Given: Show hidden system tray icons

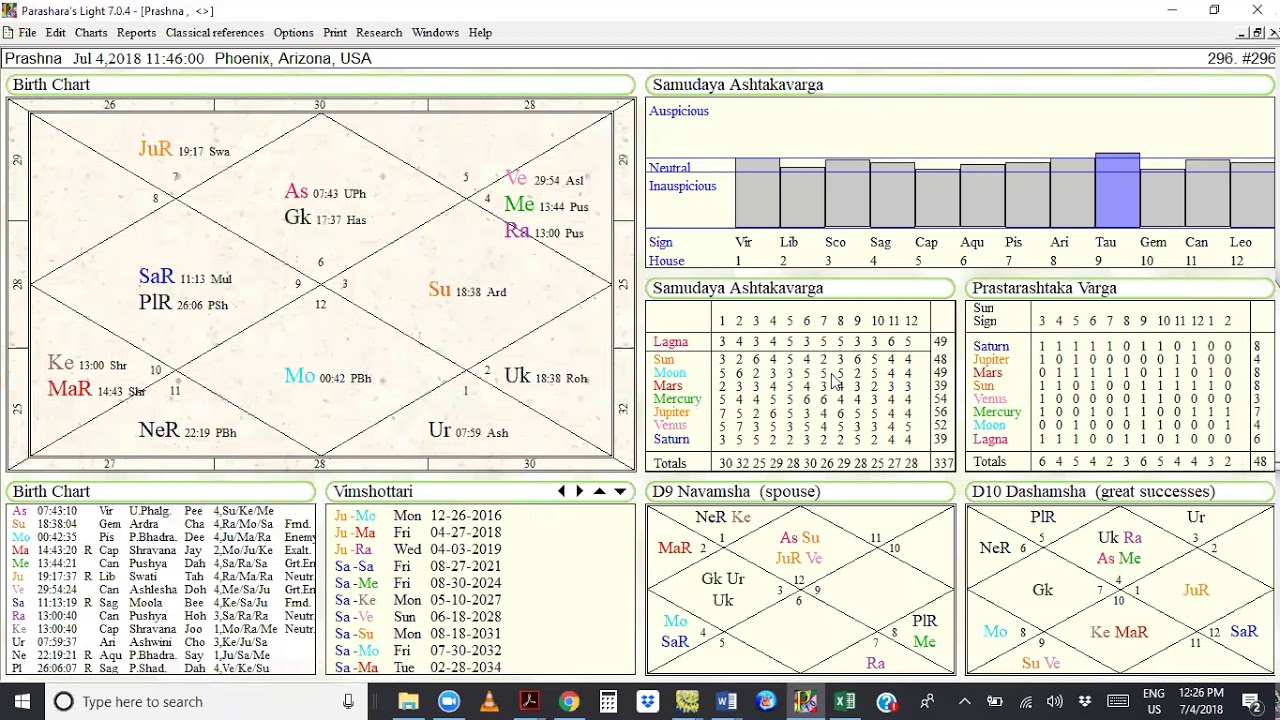Looking at the screenshot, I should tap(965, 702).
